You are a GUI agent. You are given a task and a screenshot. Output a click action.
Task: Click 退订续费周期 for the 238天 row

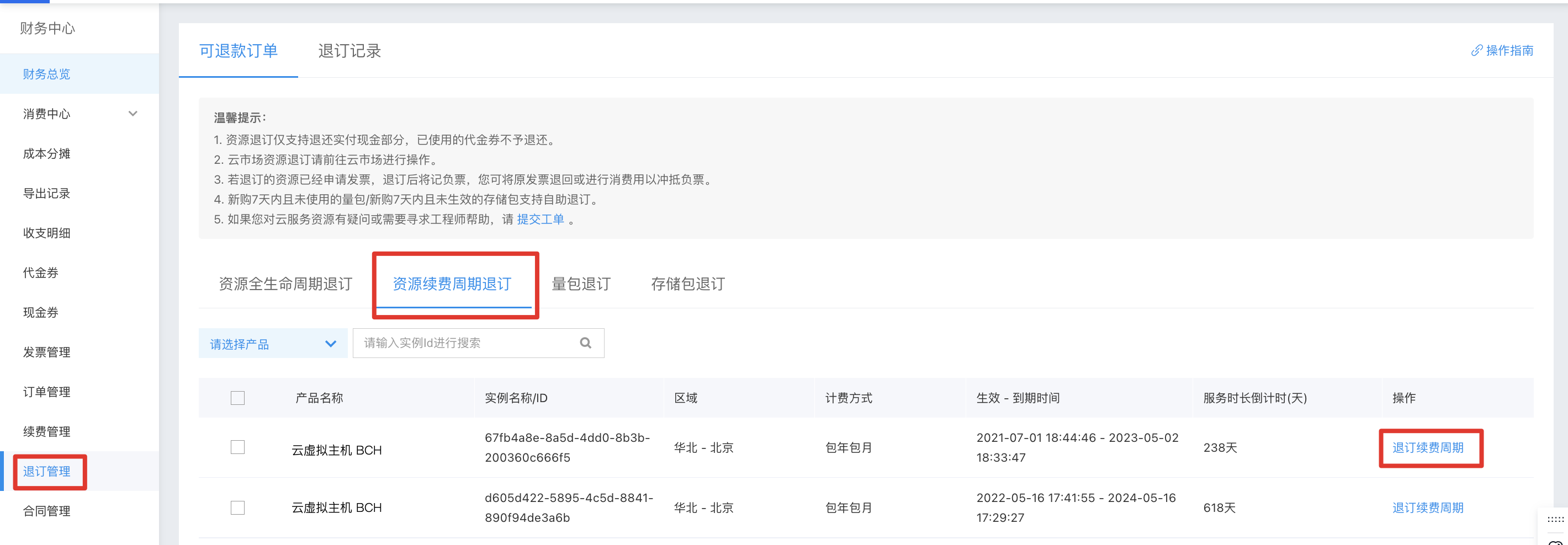pyautogui.click(x=1428, y=448)
